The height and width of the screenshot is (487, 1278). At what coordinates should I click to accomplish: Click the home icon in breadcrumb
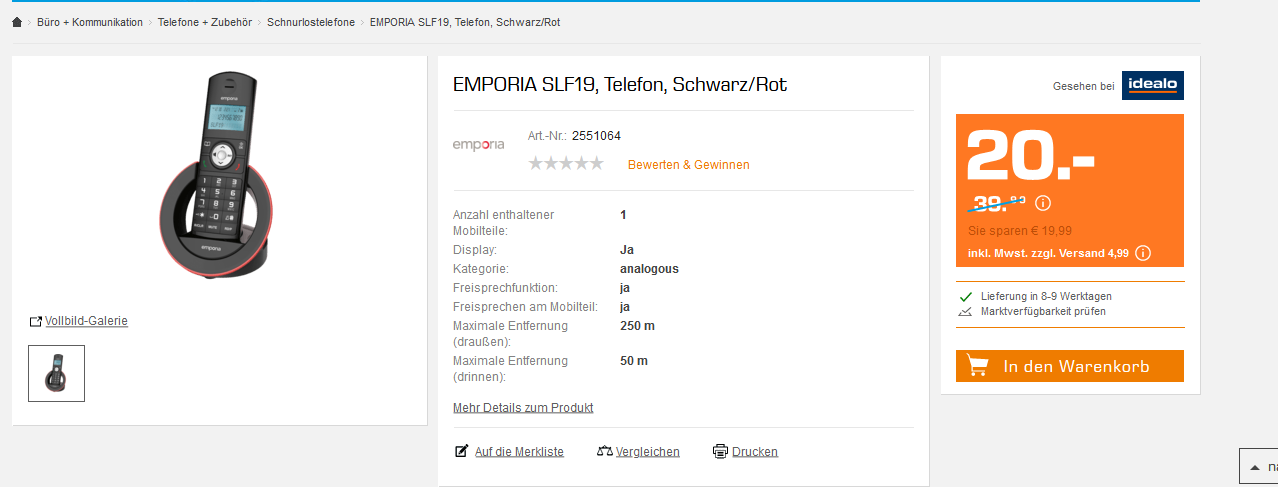point(17,22)
